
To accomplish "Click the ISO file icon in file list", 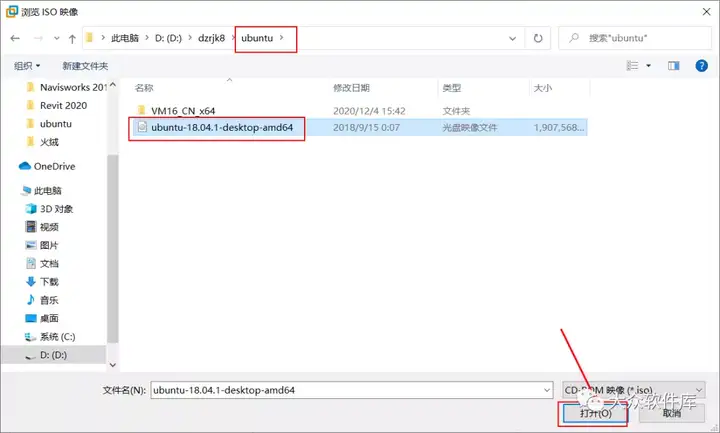I will (x=142, y=127).
